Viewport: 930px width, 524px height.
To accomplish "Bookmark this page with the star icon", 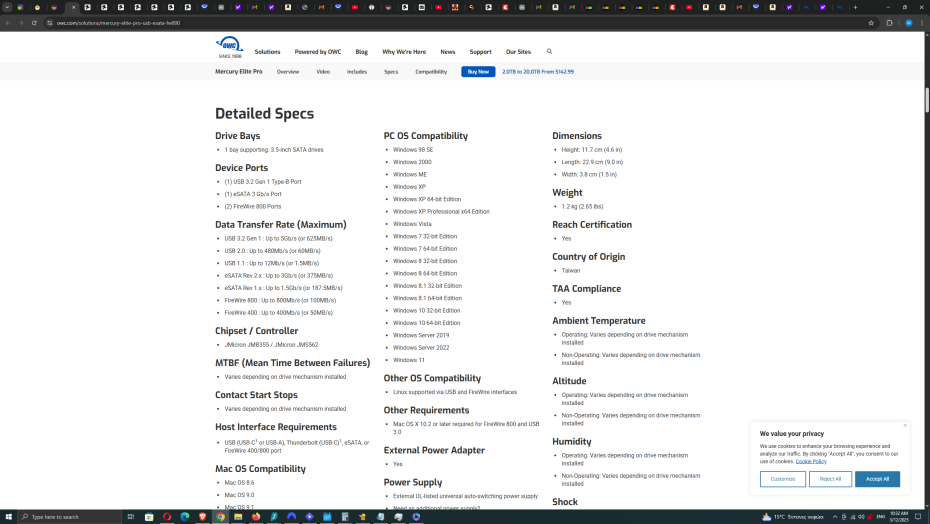I will point(871,22).
